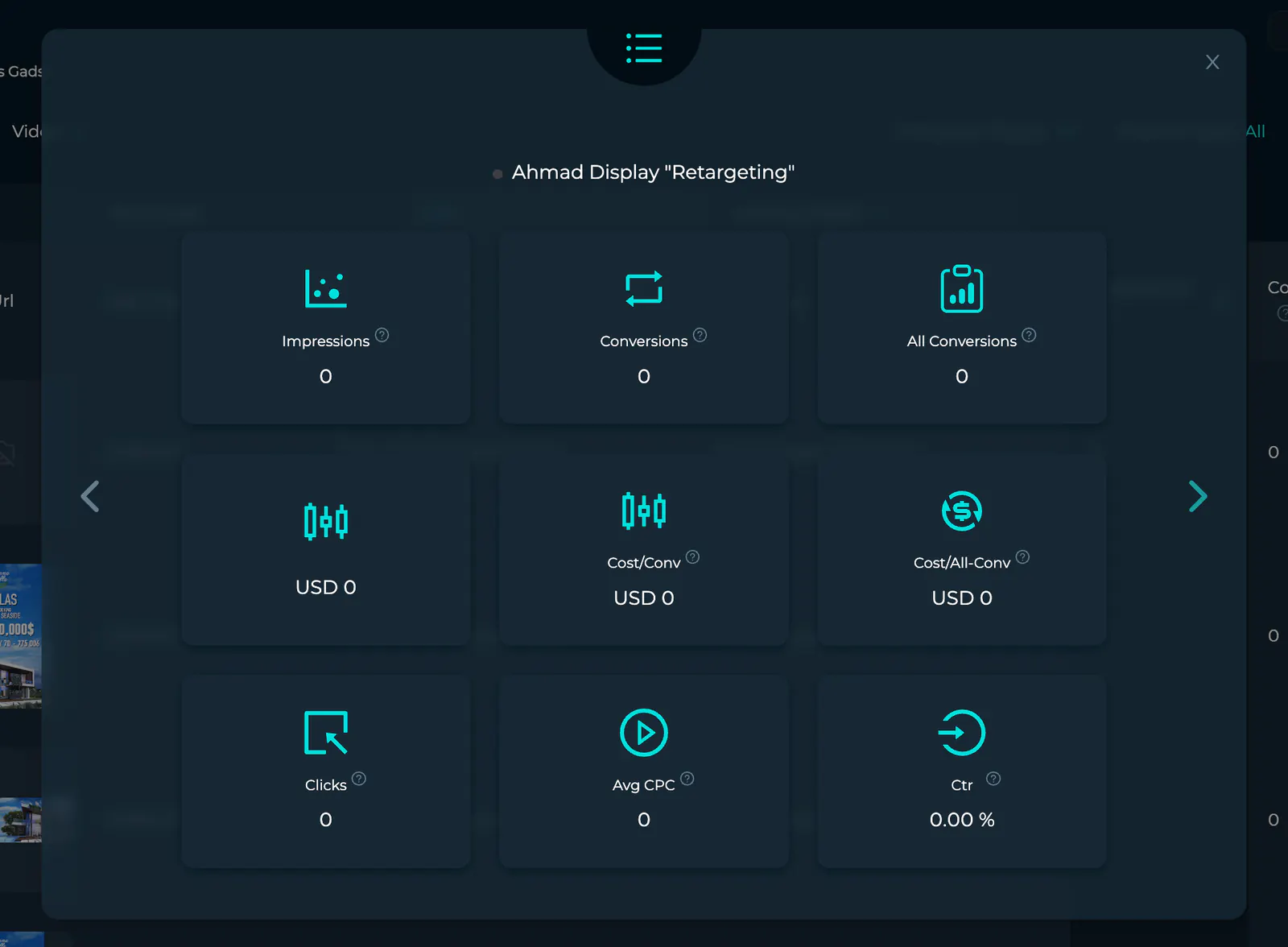This screenshot has width=1288, height=947.
Task: Open the seaside villa ad thumbnail behind modal
Action: [x=21, y=636]
